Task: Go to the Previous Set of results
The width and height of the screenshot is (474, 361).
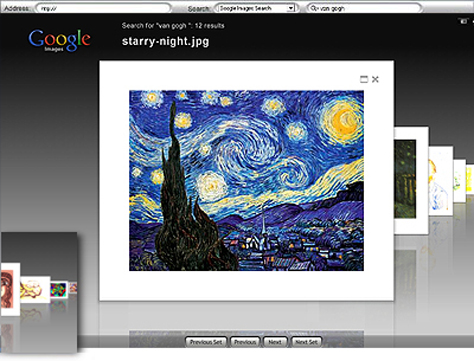Action: [206, 342]
